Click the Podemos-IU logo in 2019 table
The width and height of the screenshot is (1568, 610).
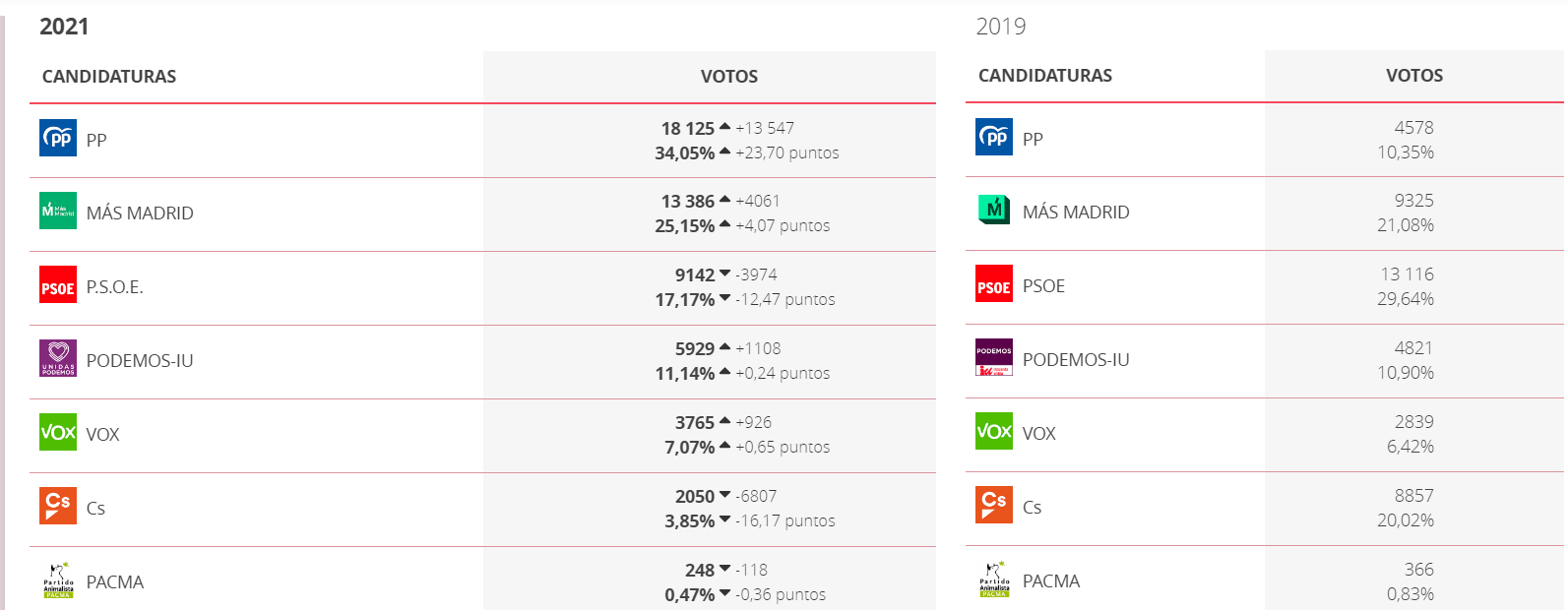pyautogui.click(x=994, y=357)
